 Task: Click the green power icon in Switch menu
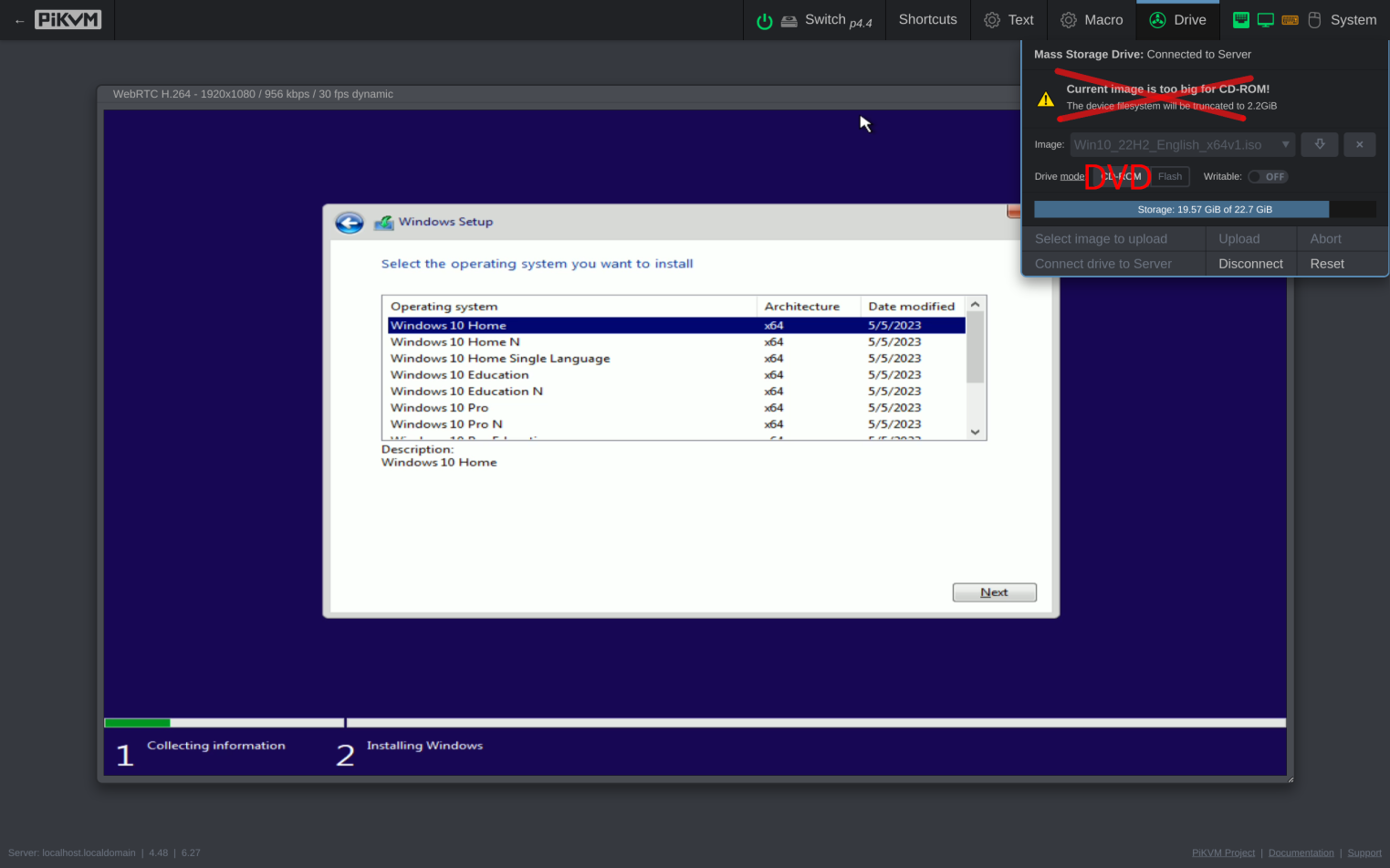click(x=765, y=21)
